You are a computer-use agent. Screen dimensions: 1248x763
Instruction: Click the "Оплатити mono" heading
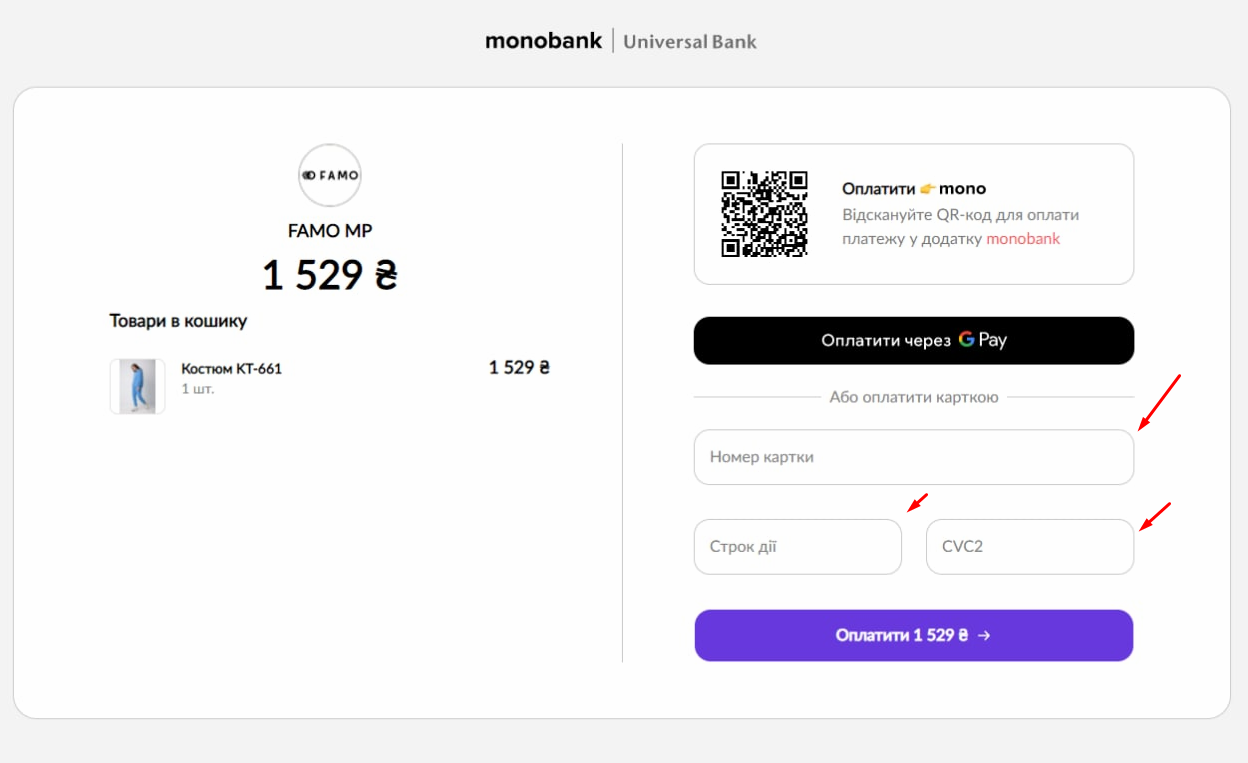pyautogui.click(x=913, y=188)
